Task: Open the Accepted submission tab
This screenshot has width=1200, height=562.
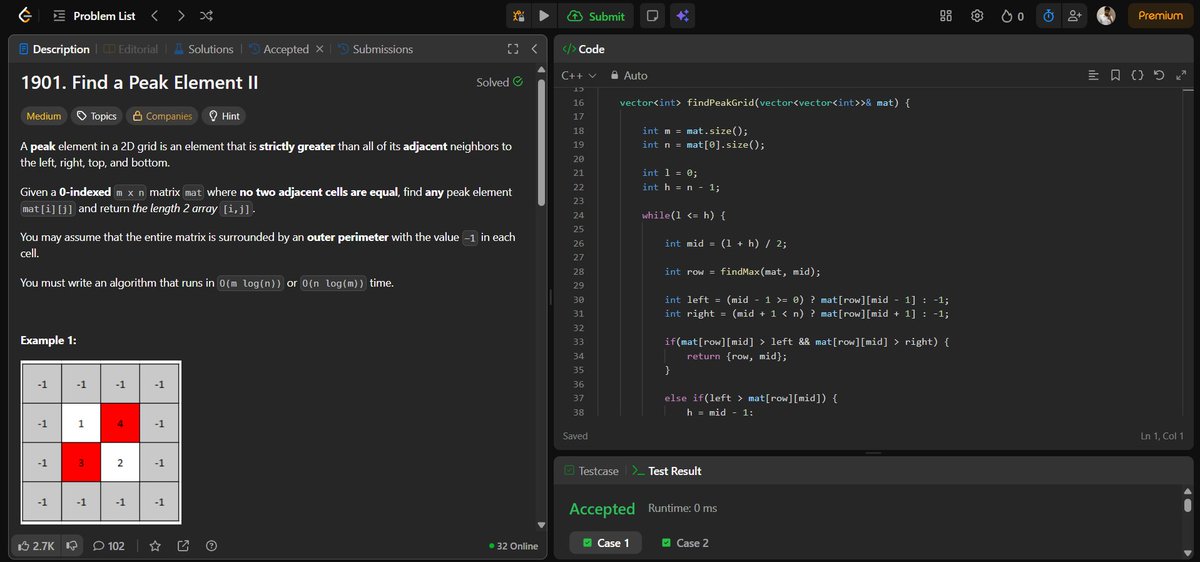Action: point(278,49)
